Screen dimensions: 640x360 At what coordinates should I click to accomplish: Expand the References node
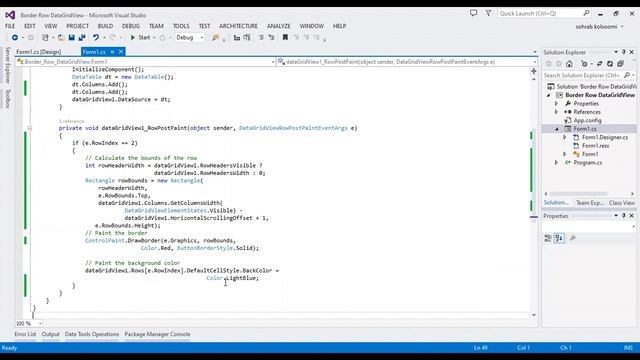556,112
